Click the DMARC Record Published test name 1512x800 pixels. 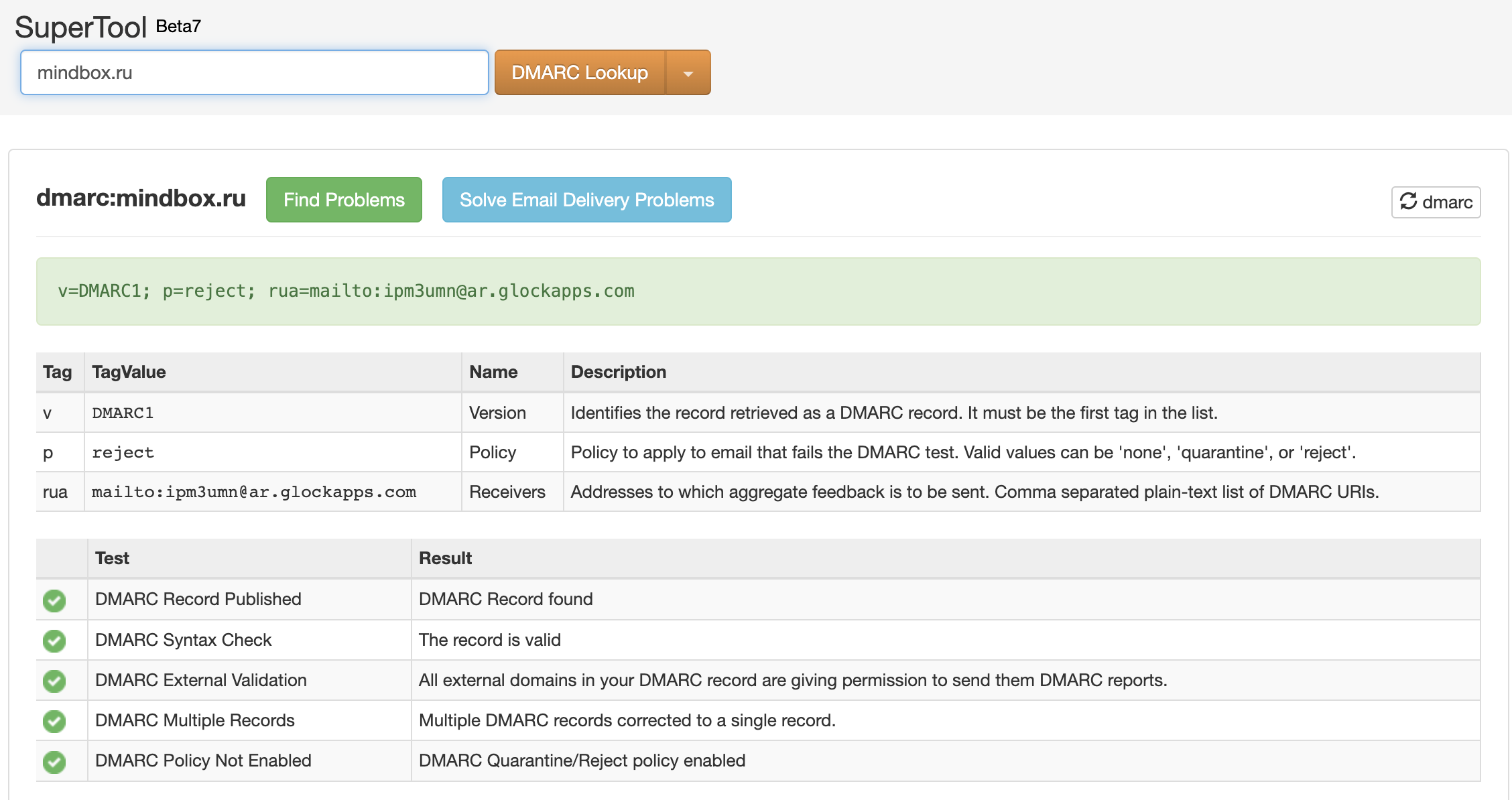point(198,599)
